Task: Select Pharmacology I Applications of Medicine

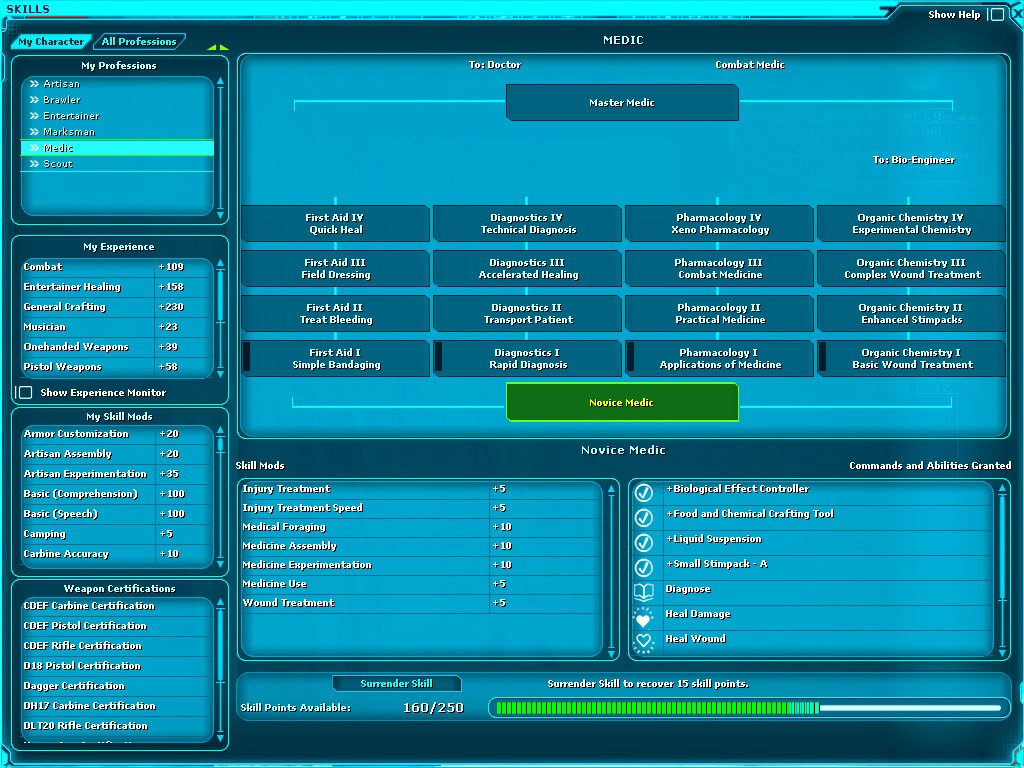Action: pyautogui.click(x=720, y=359)
